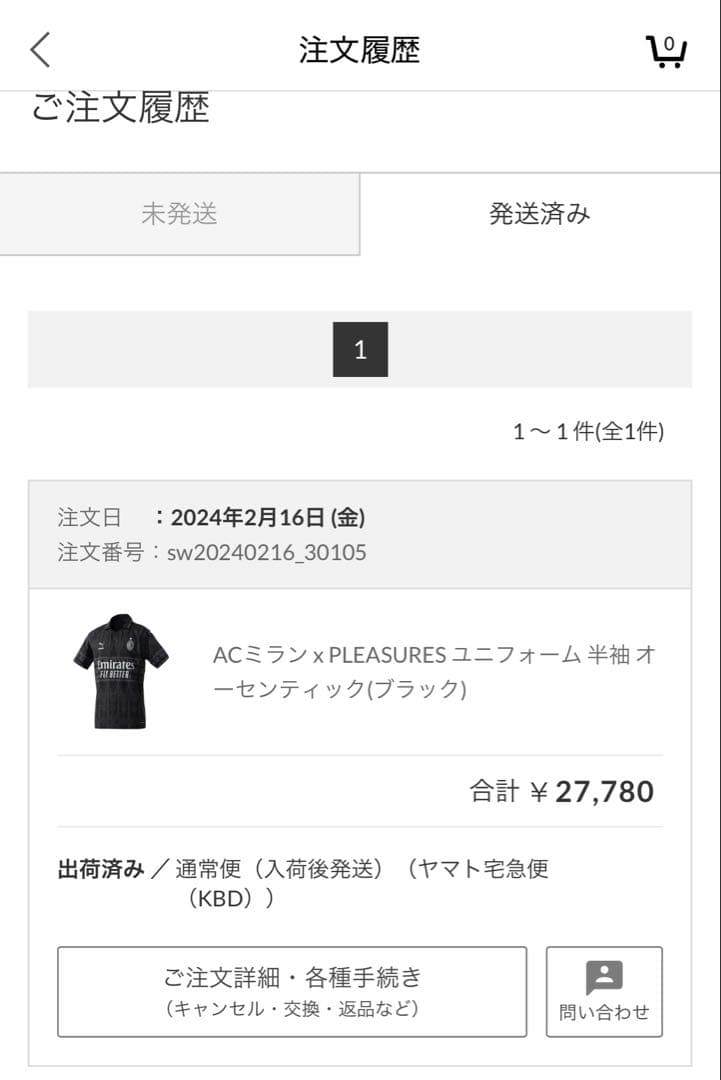The height and width of the screenshot is (1080, 721).
Task: Switch to the 未発送 tab
Action: coord(180,212)
